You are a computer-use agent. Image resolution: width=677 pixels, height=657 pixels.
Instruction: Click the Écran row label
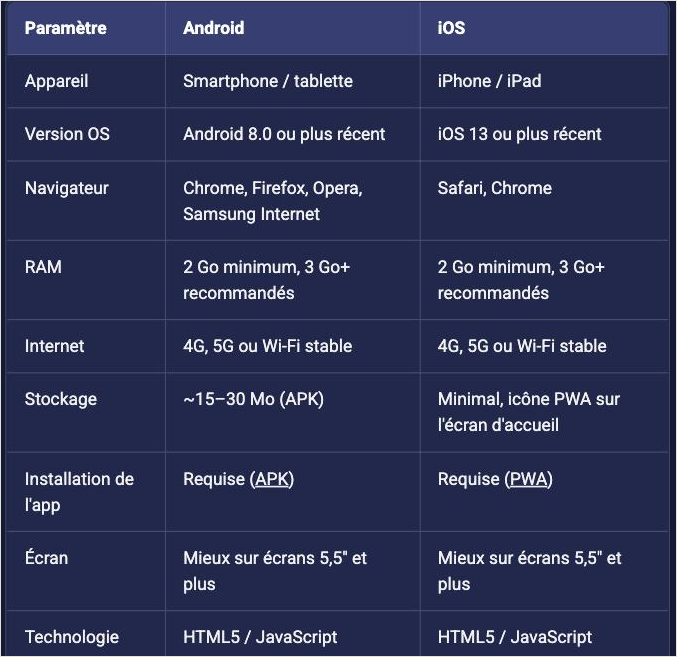[x=47, y=557]
